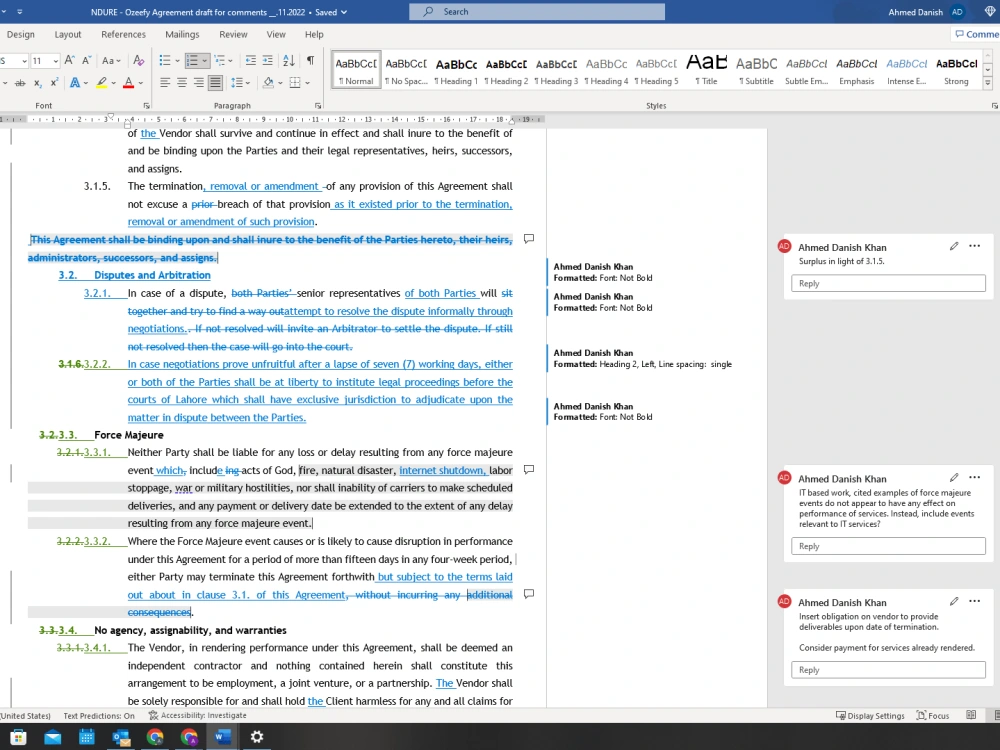
Task: Apply the red font color
Action: [x=128, y=82]
